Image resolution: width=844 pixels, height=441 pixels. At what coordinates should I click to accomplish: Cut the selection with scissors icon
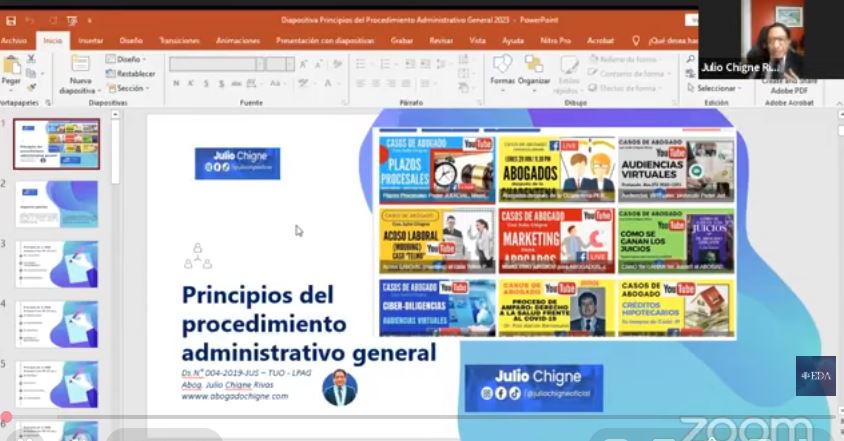tap(31, 58)
